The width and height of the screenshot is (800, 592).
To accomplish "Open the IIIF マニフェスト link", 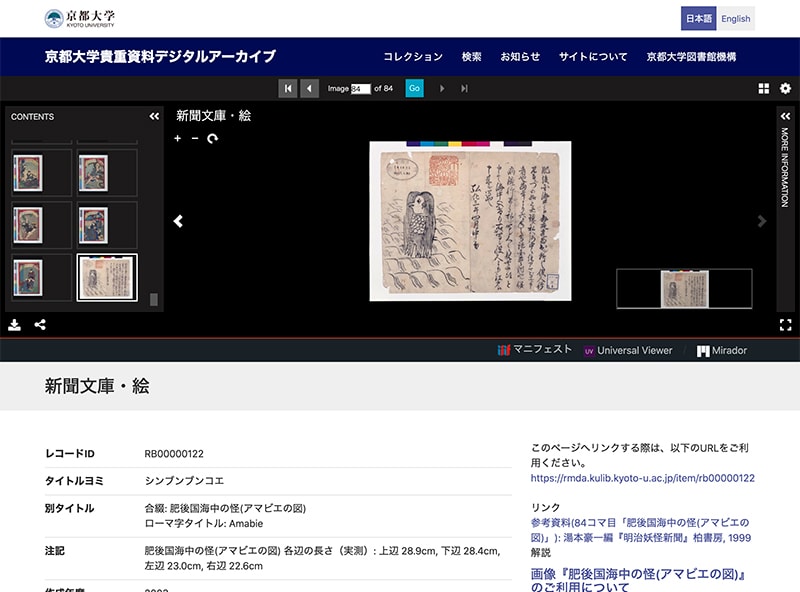I will (534, 350).
